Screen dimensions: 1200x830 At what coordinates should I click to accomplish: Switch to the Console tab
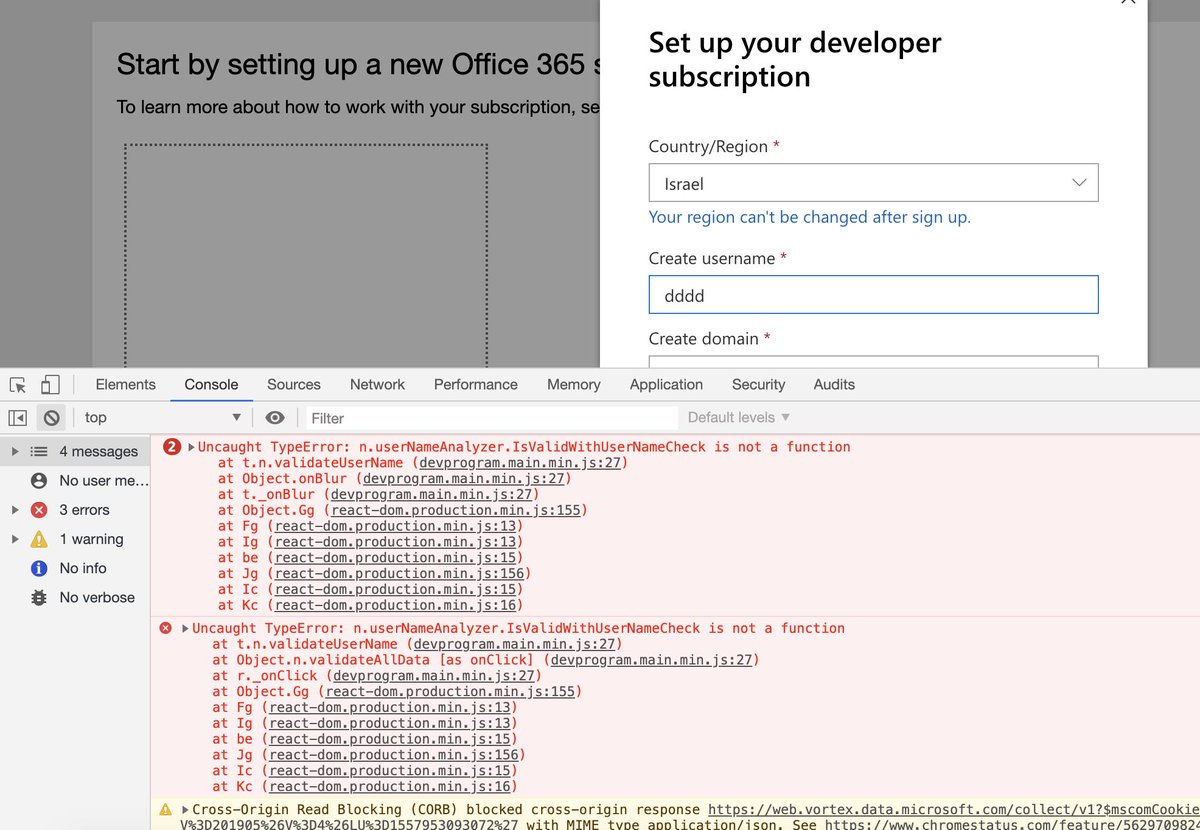pos(211,384)
